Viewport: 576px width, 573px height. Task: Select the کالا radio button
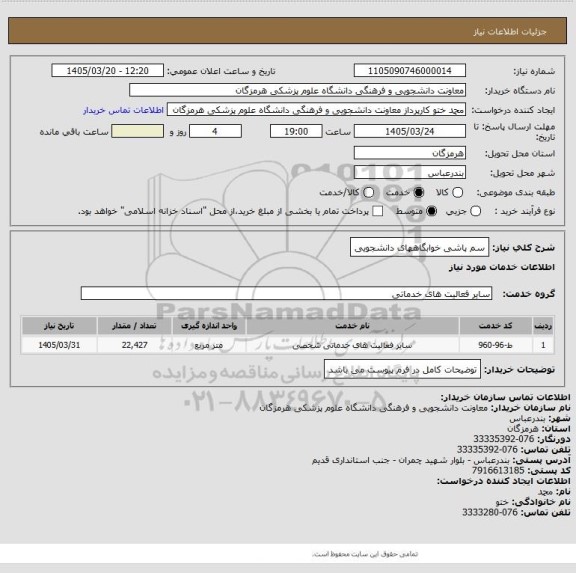(x=457, y=192)
